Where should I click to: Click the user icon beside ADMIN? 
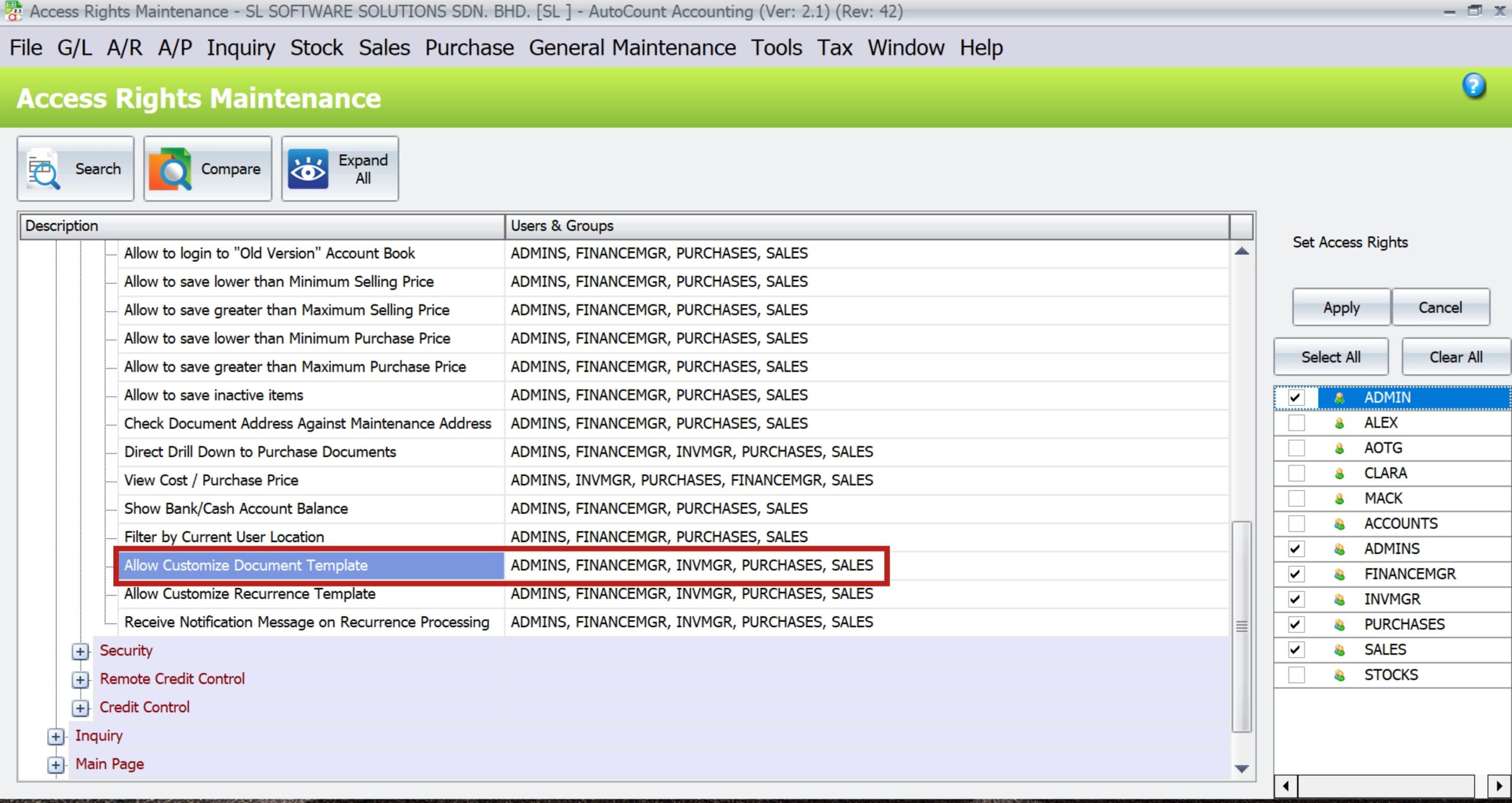click(1340, 397)
